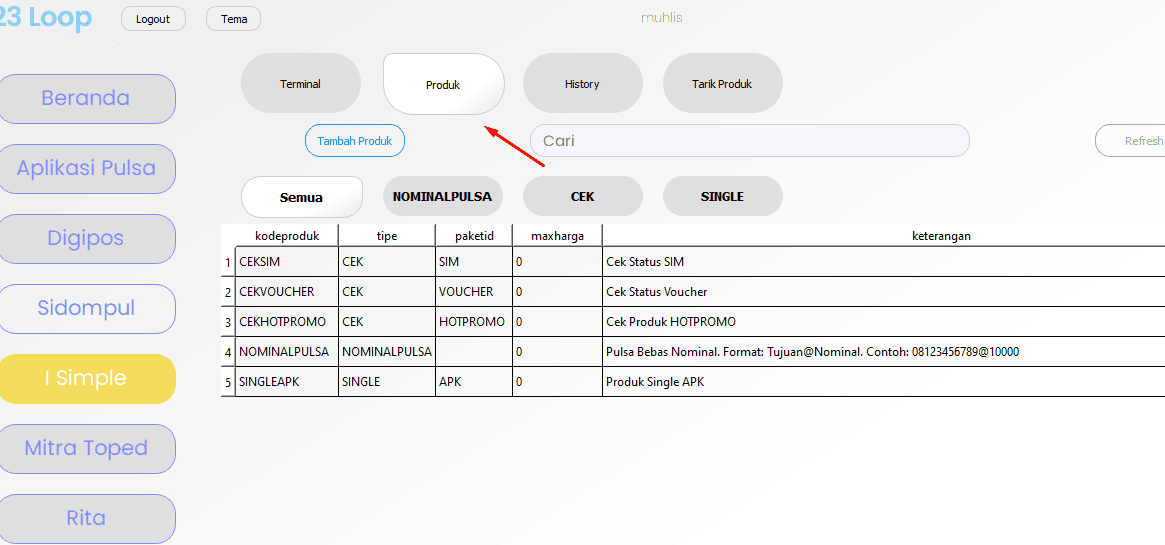Switch to the Terminal tab
Screen dimensions: 1165x545
[x=300, y=84]
